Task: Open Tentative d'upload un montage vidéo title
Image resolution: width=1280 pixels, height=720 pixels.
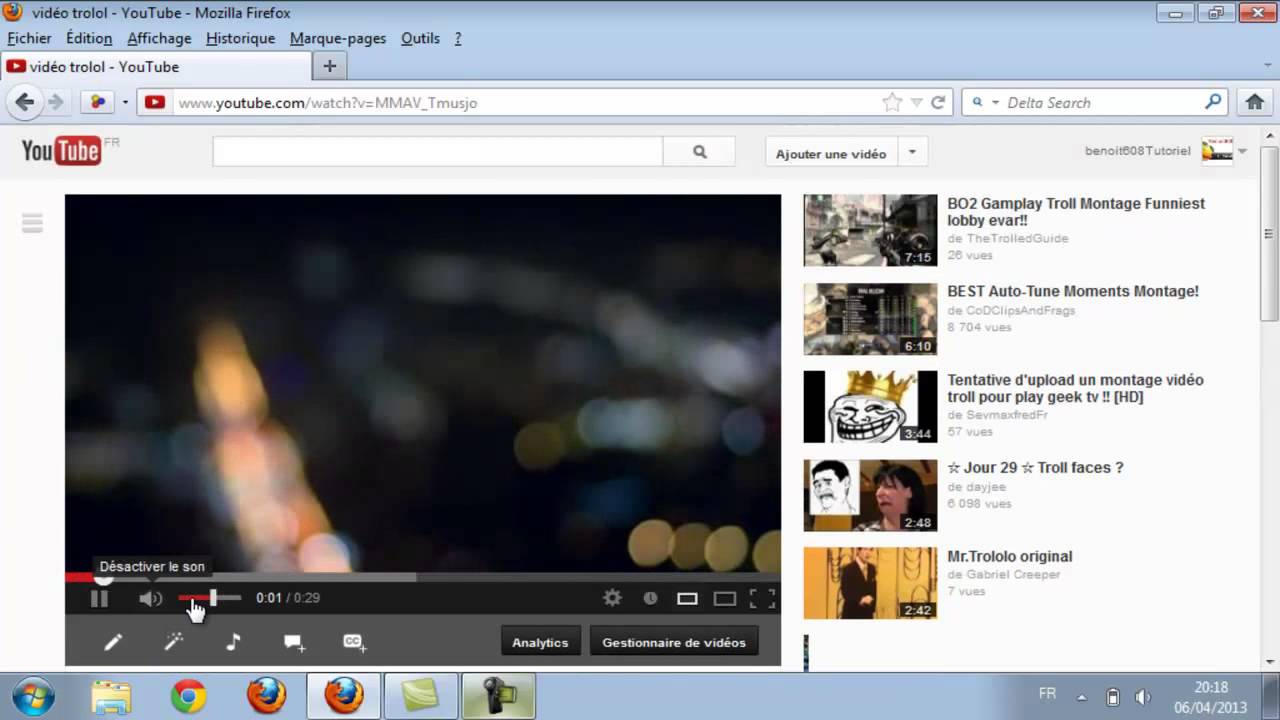Action: click(x=1075, y=388)
